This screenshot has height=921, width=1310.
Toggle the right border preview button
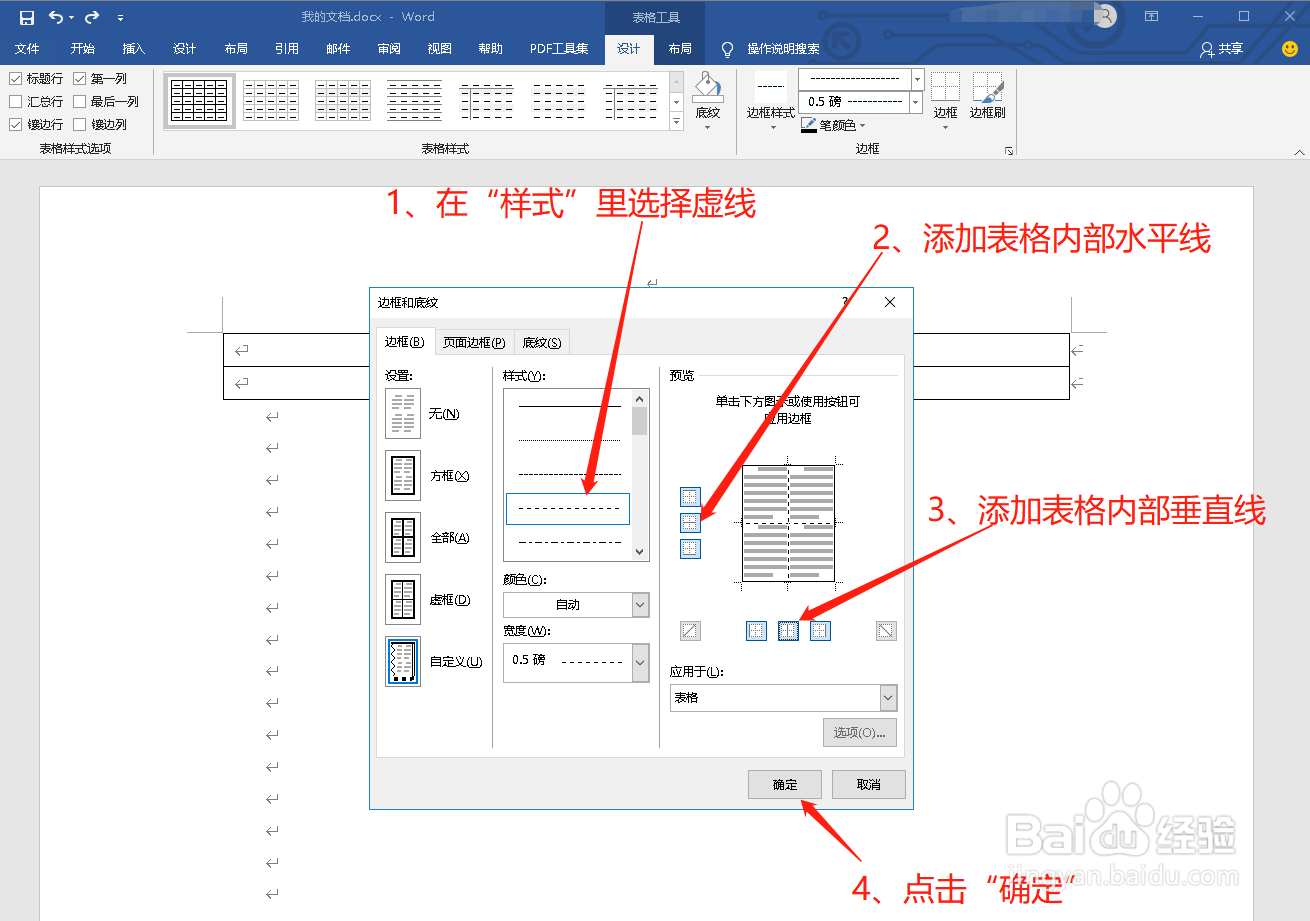(x=820, y=631)
